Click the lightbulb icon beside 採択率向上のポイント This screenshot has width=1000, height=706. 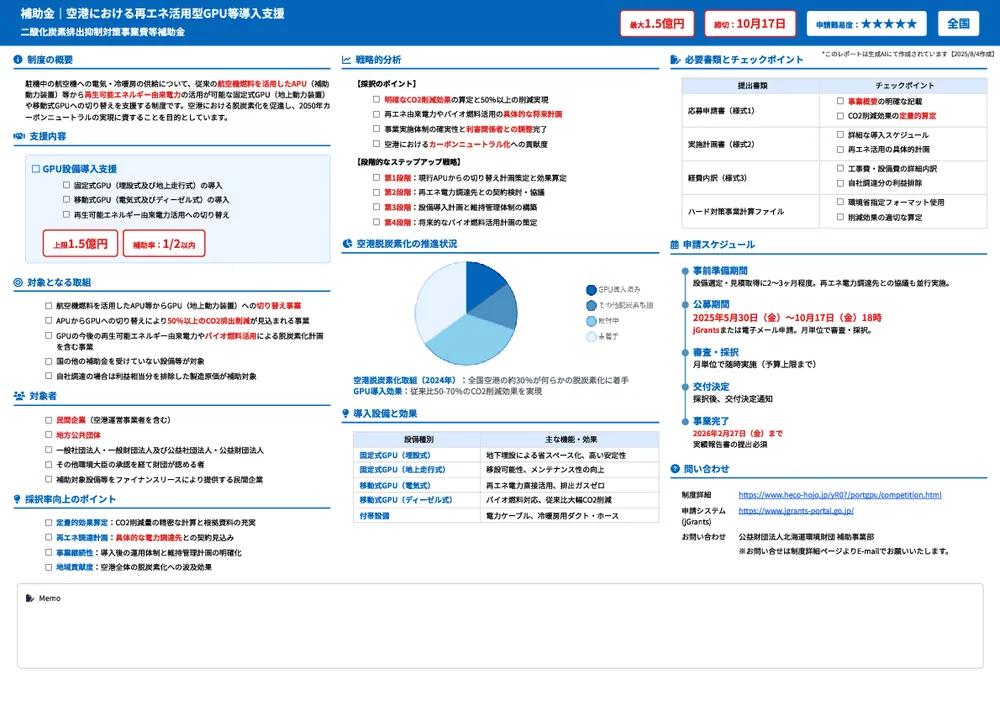[x=17, y=499]
